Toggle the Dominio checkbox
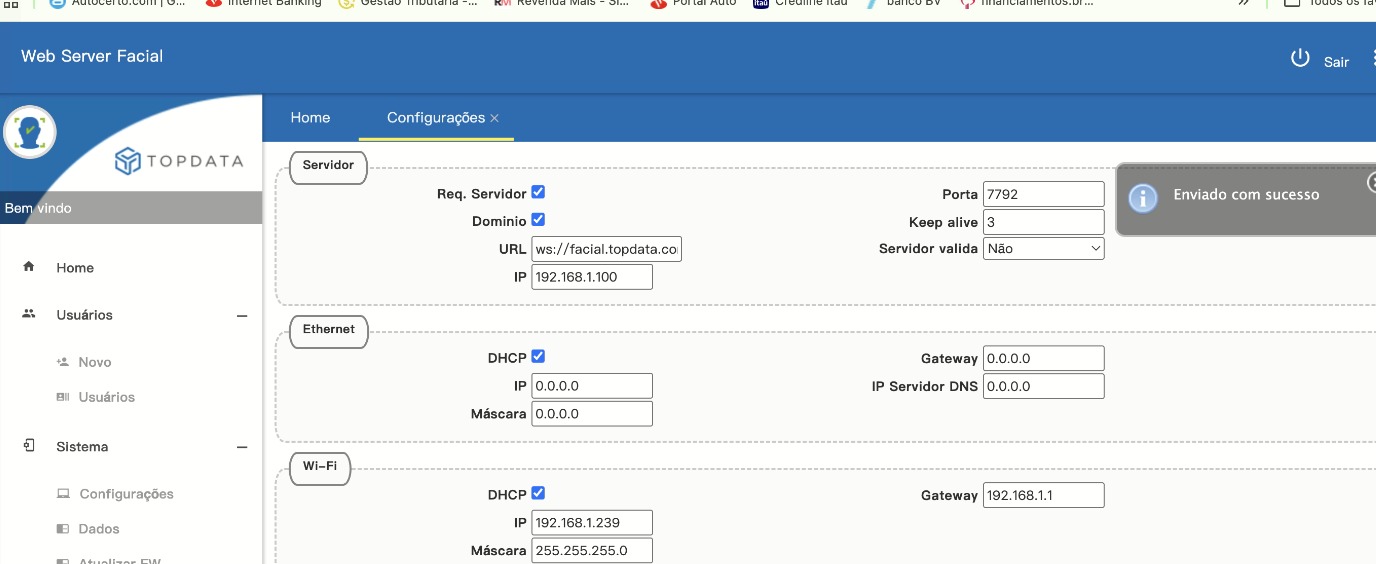Screen dimensions: 1376x564 (538, 220)
